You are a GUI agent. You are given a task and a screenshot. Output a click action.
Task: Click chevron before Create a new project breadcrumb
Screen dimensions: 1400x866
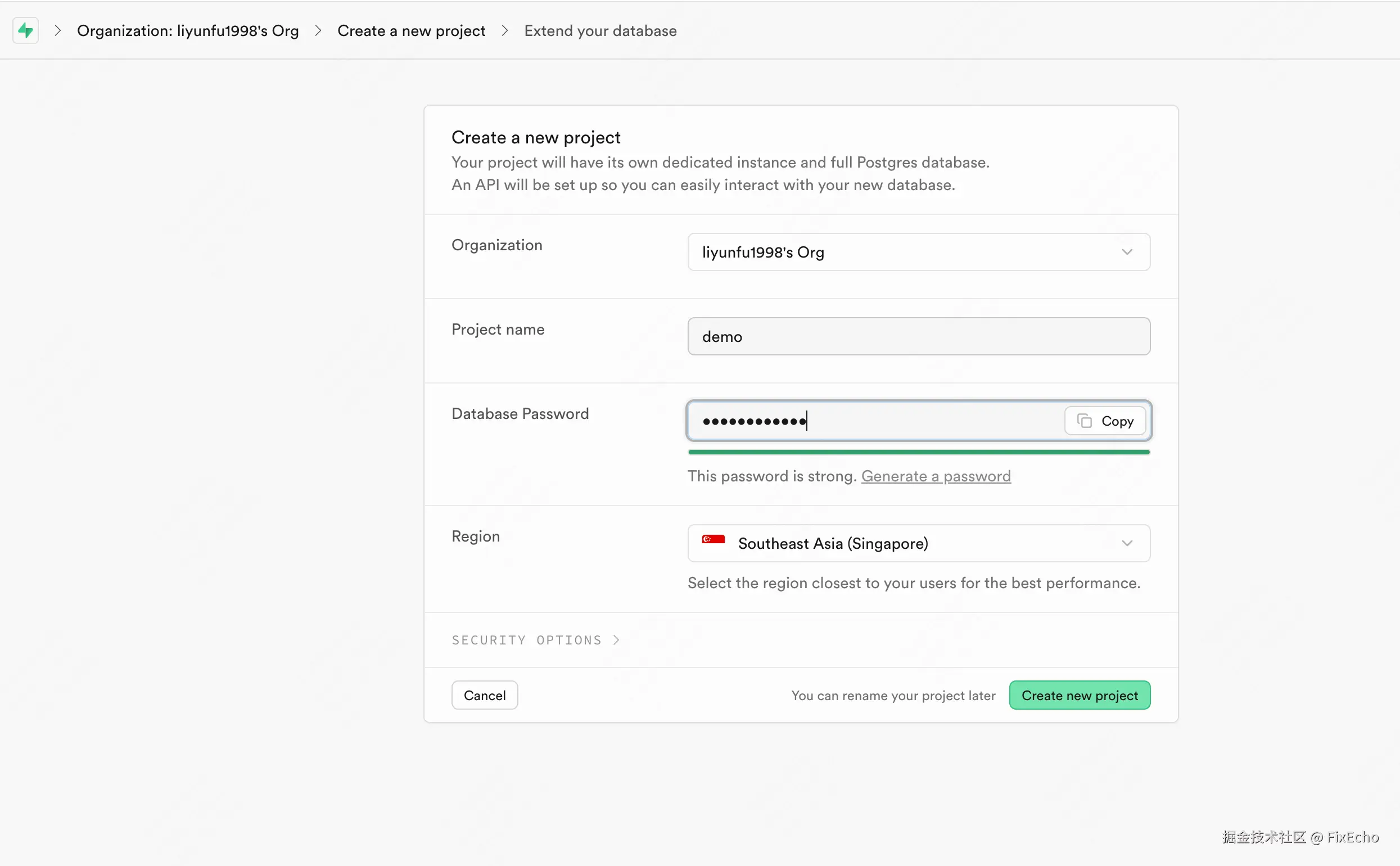point(318,30)
